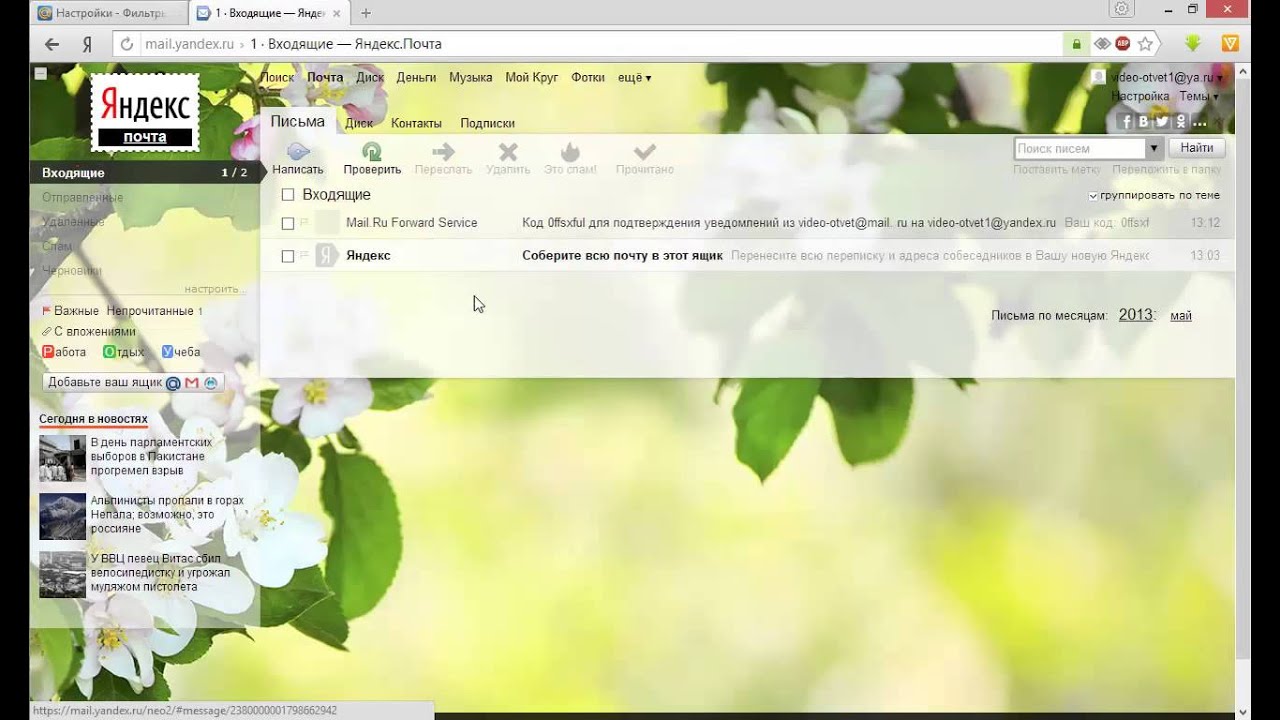Viewport: 1280px width, 720px height.
Task: Reload the page with refresh icon
Action: 126,44
